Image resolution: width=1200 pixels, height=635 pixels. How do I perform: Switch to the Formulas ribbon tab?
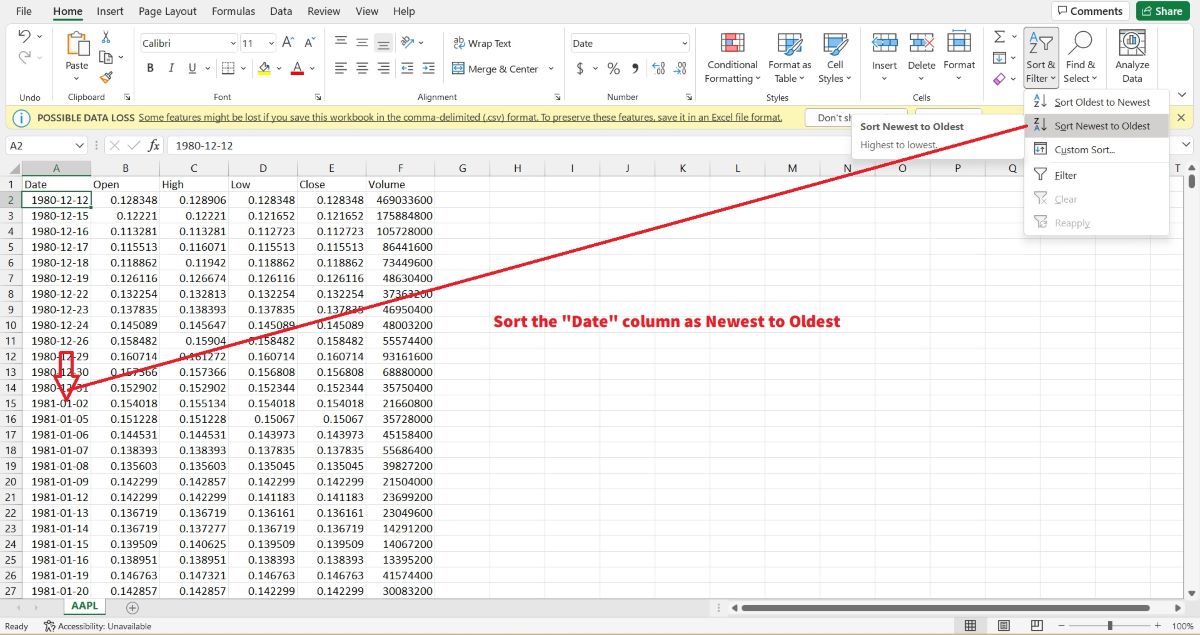pyautogui.click(x=233, y=11)
